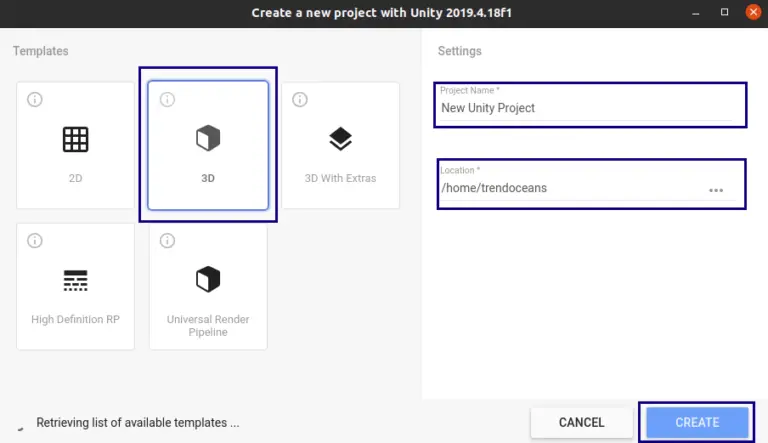
Task: Open info for the 3D template
Action: click(167, 100)
